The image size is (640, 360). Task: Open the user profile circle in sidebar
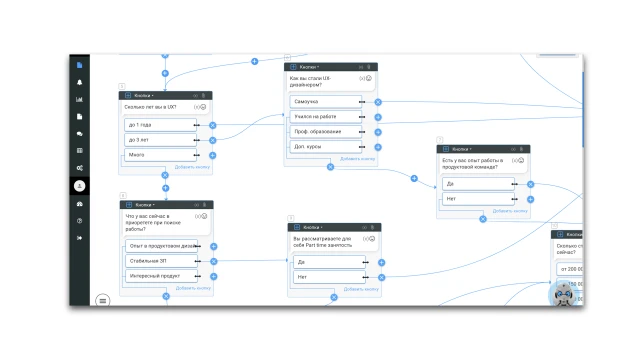tap(80, 186)
